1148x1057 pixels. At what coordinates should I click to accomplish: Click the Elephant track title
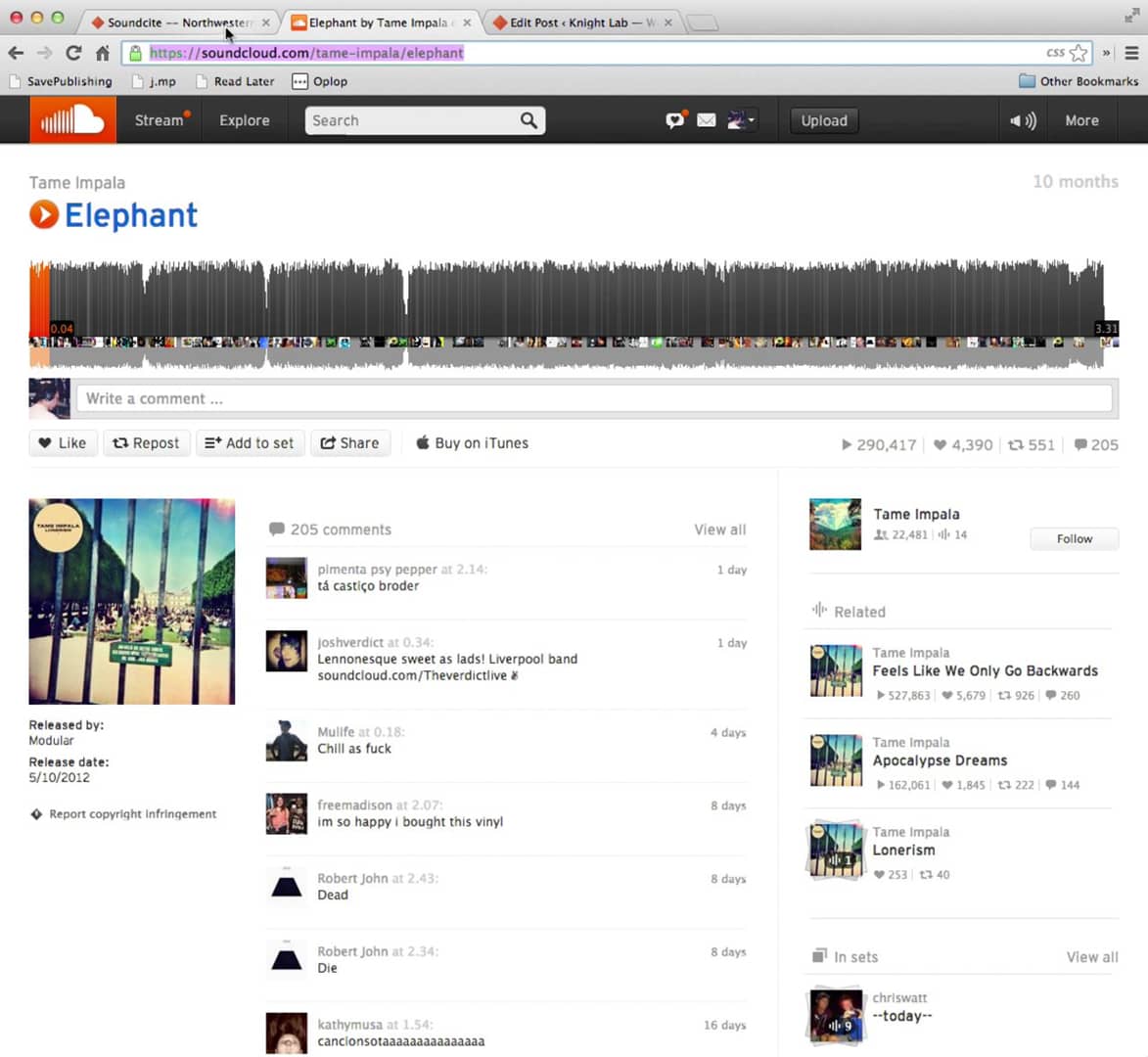(x=131, y=215)
